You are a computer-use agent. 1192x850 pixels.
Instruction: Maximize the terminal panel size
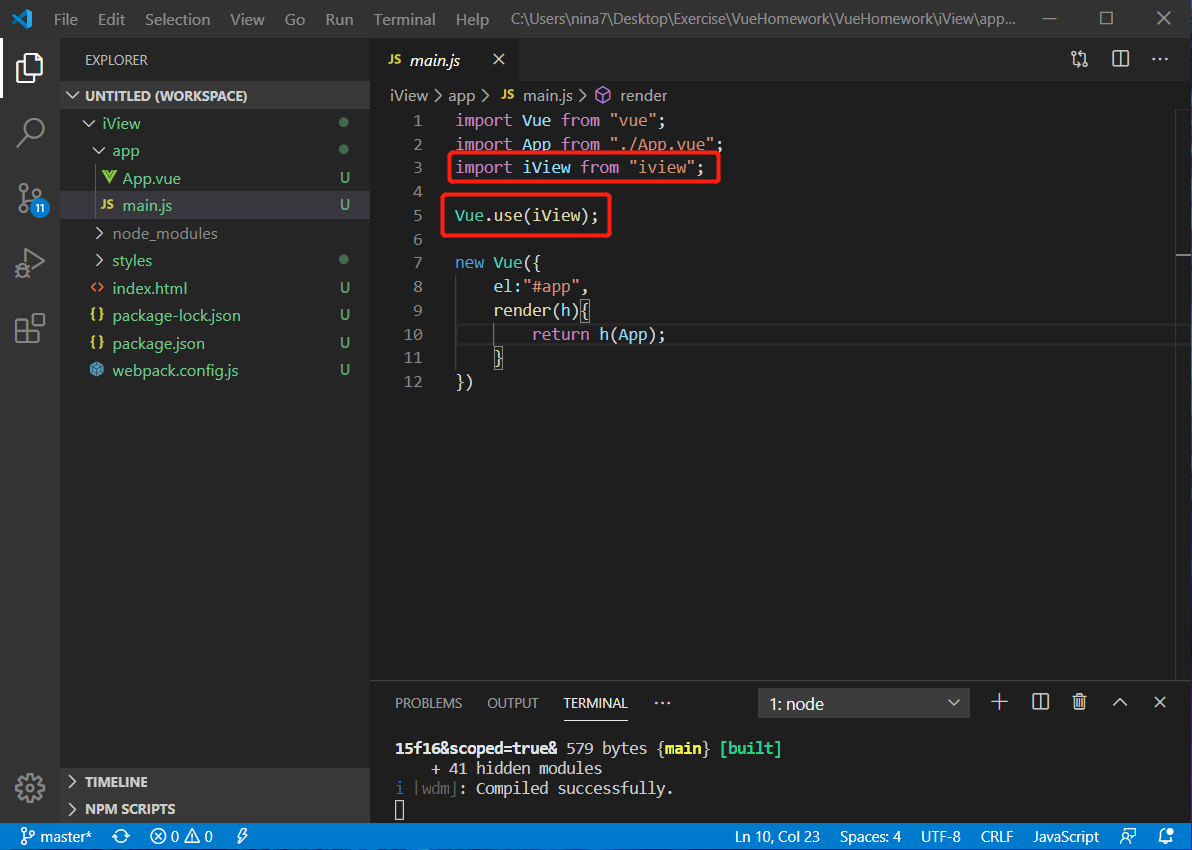coord(1120,703)
